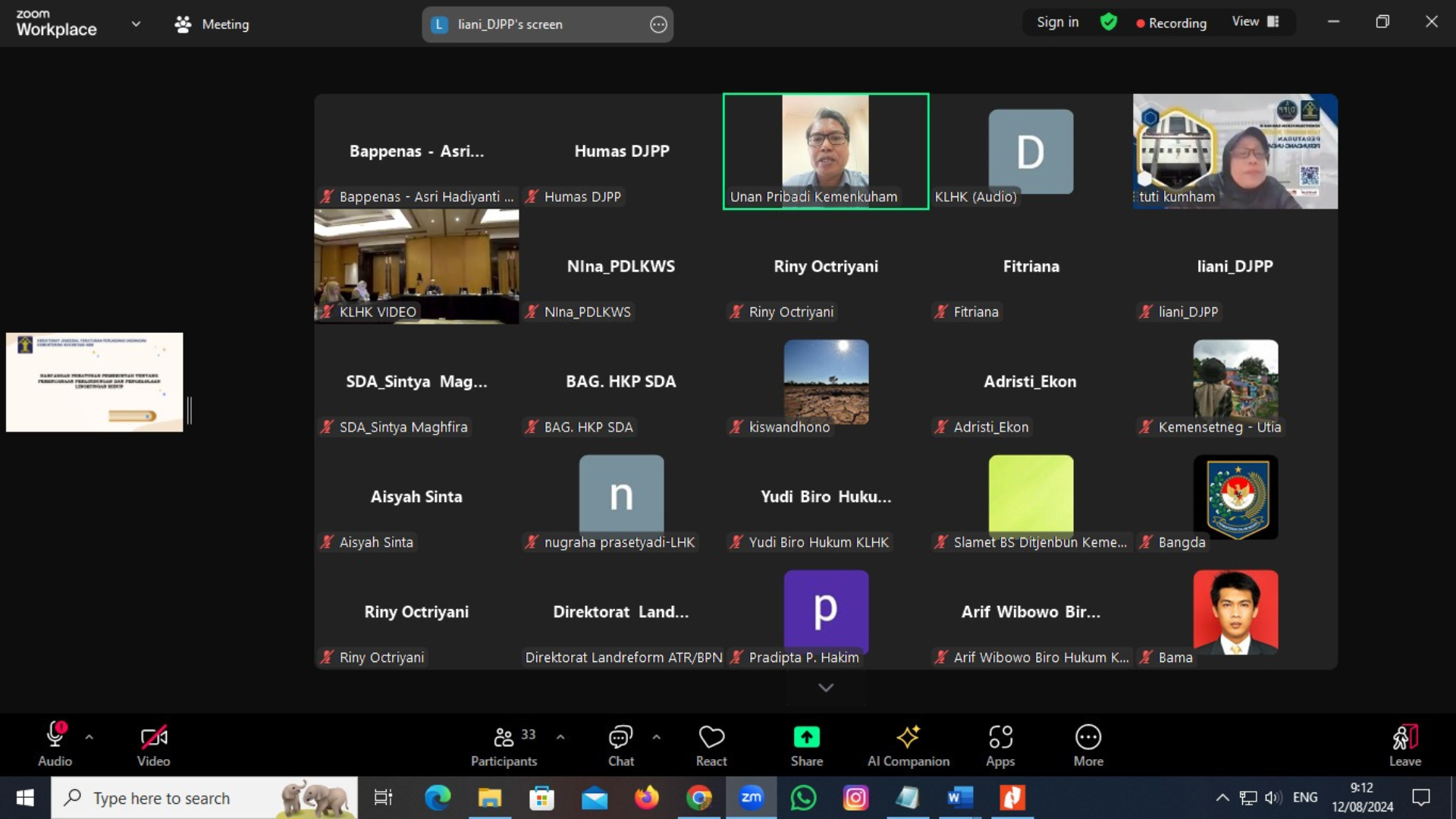This screenshot has height=819, width=1456.
Task: Click the Bama profile photo
Action: click(x=1235, y=611)
